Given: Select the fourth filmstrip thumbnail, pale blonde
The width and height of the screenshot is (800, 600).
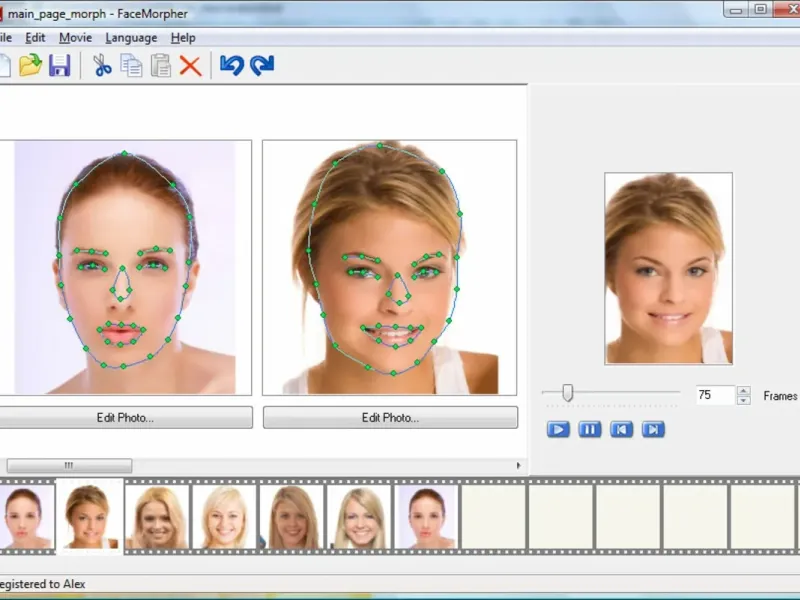Looking at the screenshot, I should [224, 517].
